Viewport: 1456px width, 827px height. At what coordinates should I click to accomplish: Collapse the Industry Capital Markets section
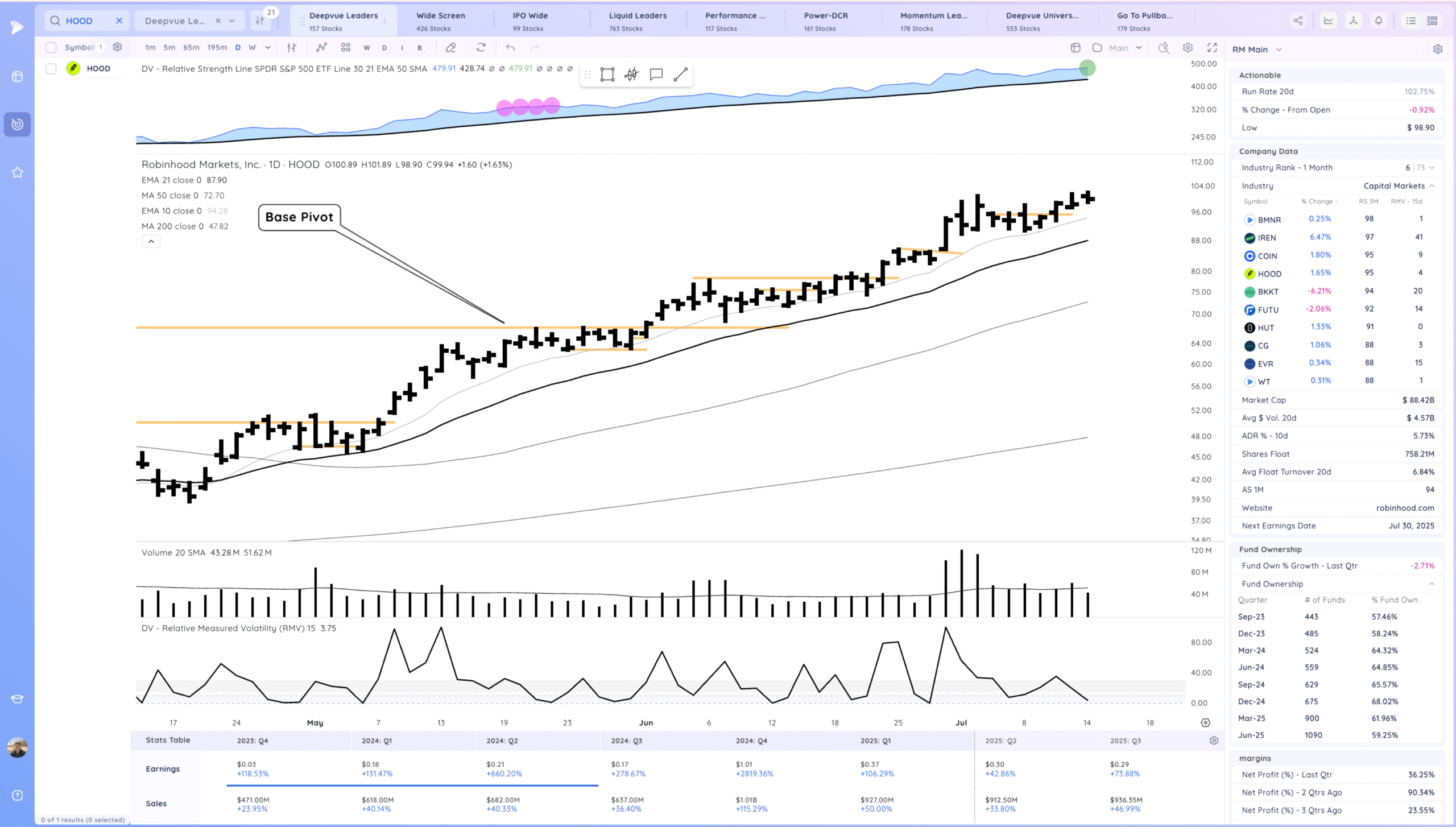(1432, 186)
